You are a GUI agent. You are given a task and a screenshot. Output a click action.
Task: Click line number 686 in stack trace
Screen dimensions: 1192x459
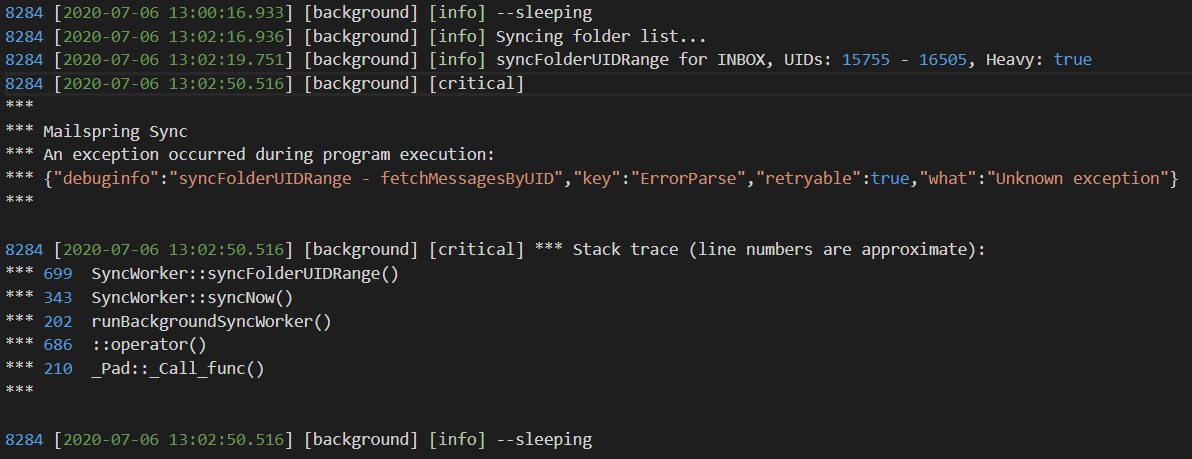tap(58, 344)
